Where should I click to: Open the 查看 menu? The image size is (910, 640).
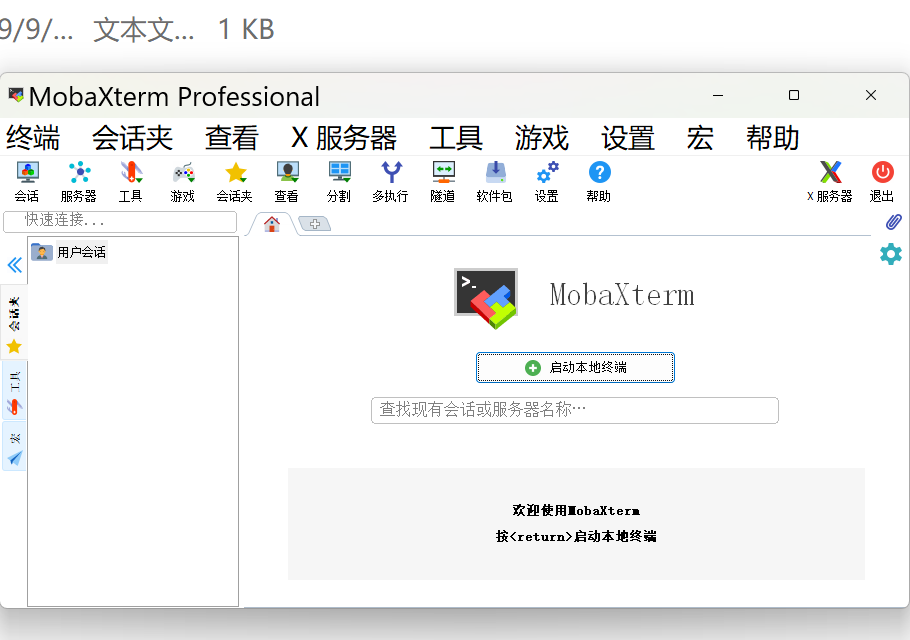click(232, 138)
